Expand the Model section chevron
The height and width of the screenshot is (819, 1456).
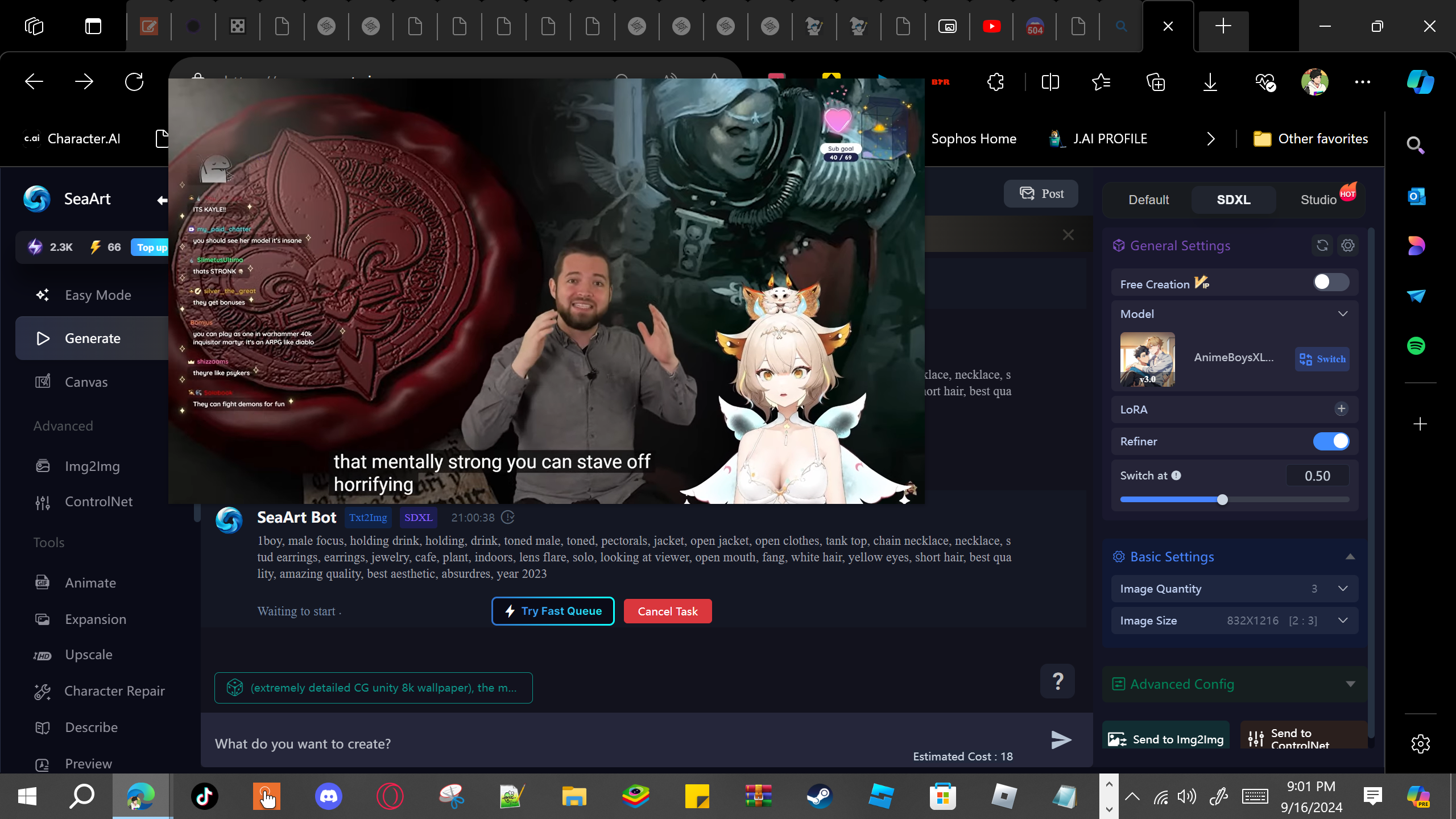click(1343, 314)
